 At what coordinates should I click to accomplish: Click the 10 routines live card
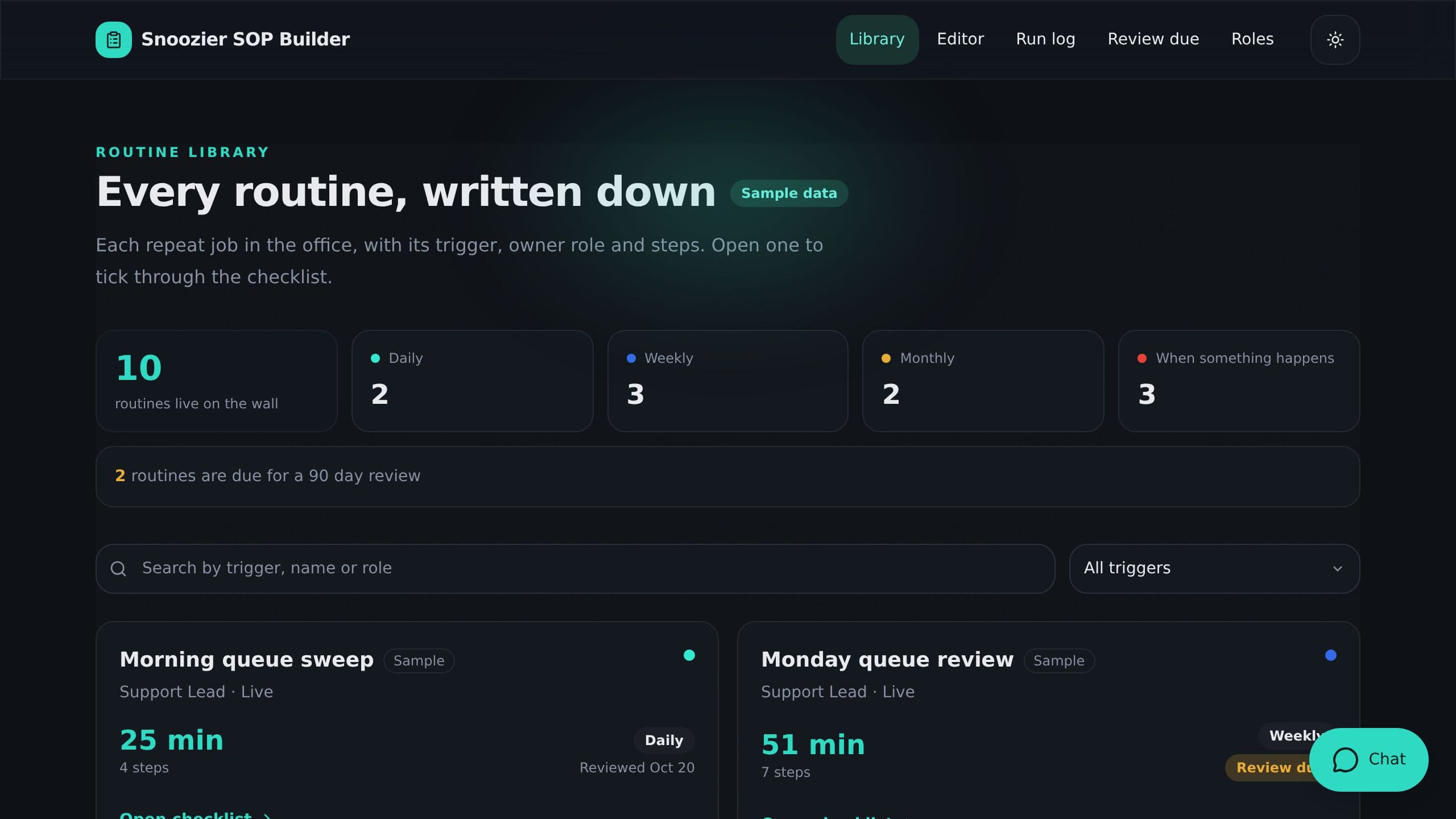(216, 381)
